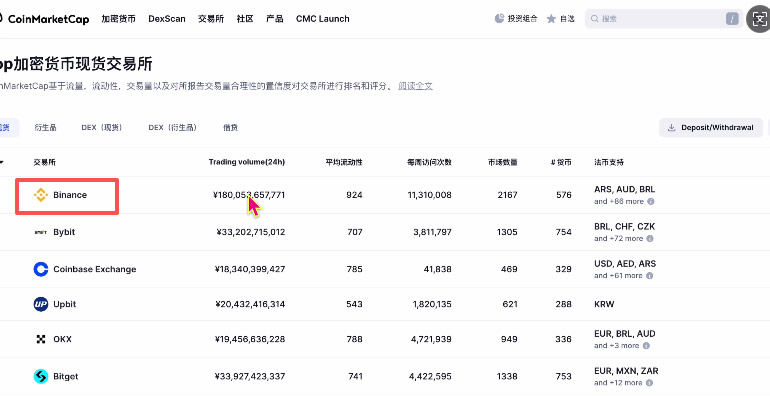Click the Binance exchange logo icon
770x399 pixels.
[x=41, y=195]
